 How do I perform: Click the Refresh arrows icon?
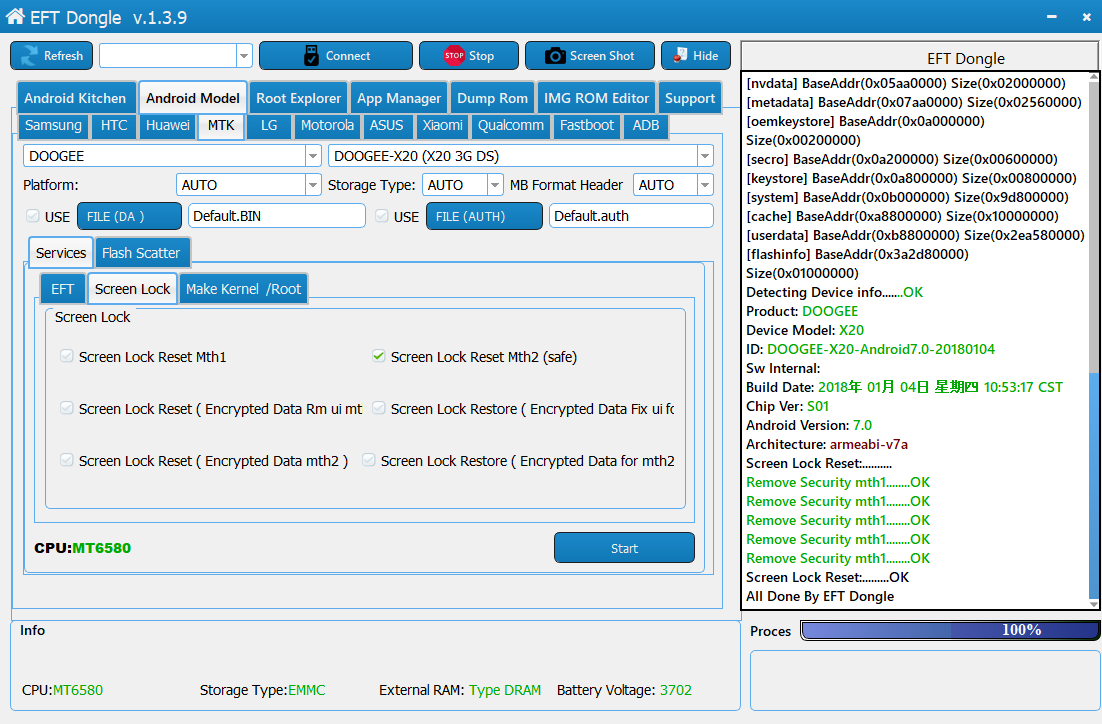point(30,56)
